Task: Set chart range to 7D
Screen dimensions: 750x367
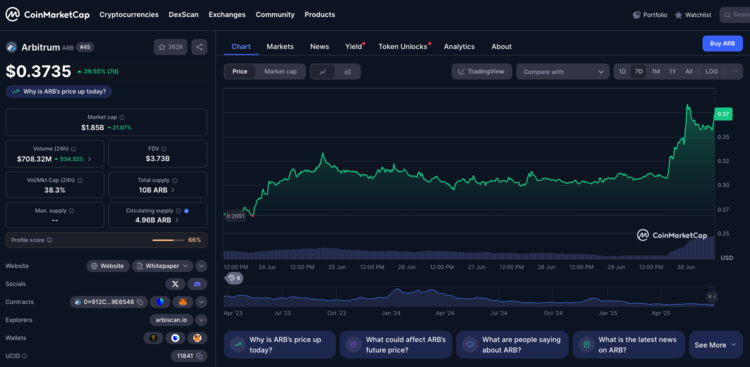Action: coord(639,71)
